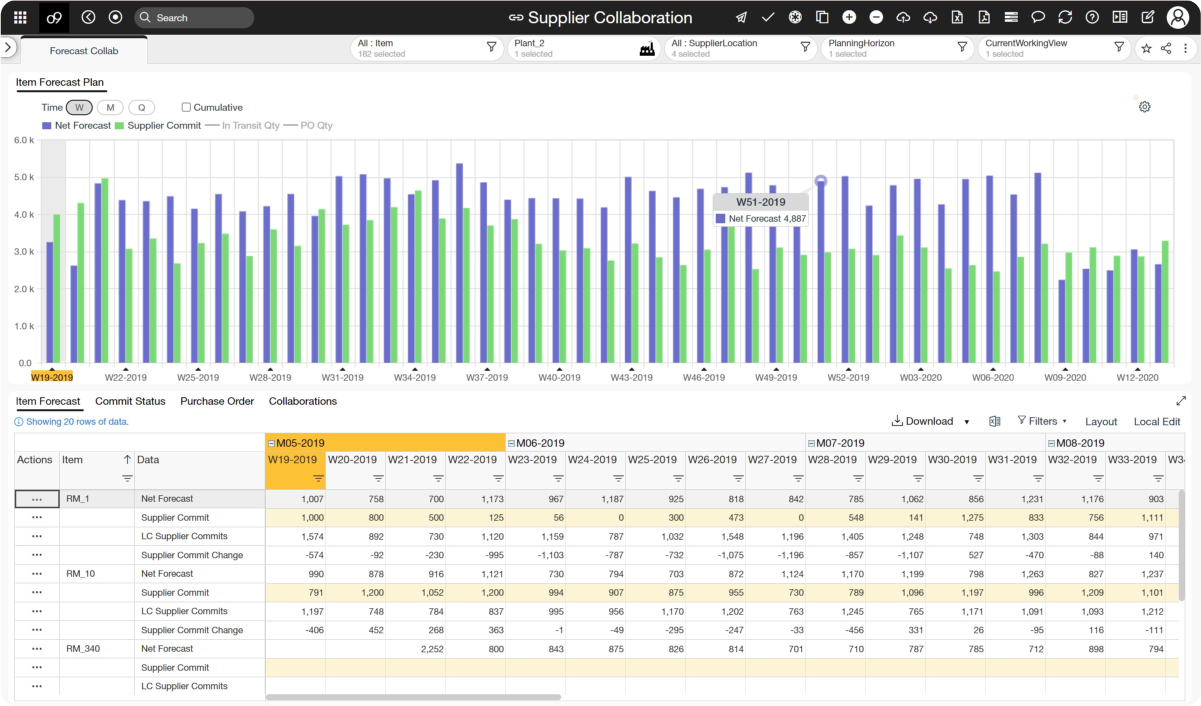Click the refresh icon in top toolbar
The image size is (1201, 706).
pyautogui.click(x=1065, y=17)
